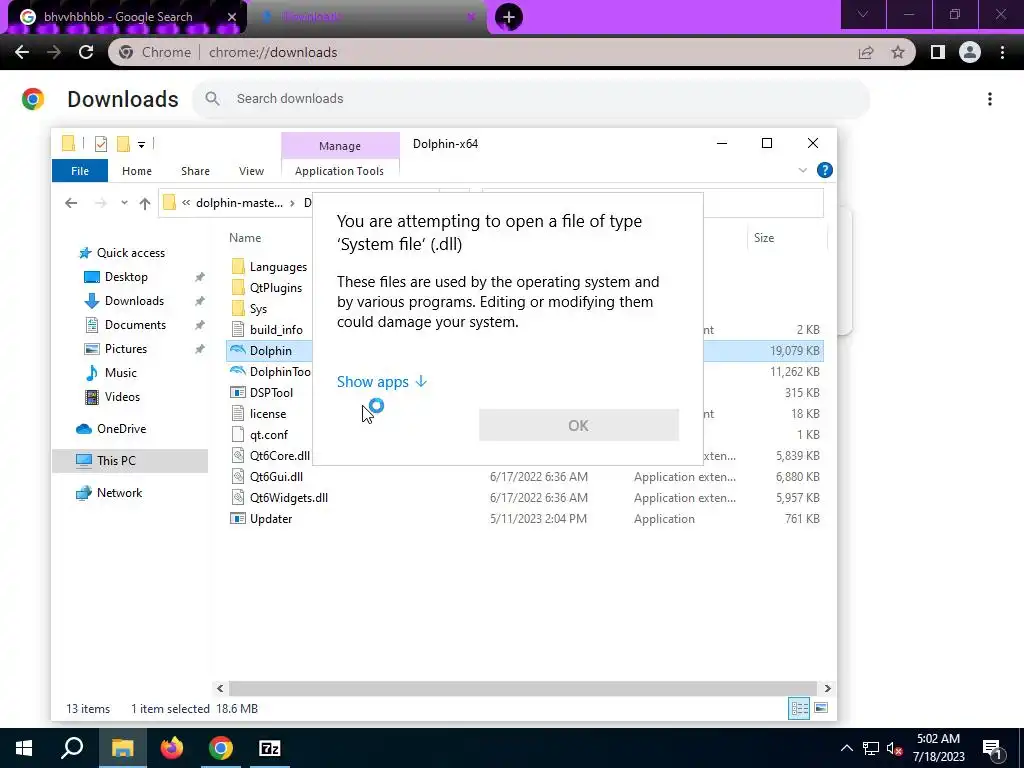The width and height of the screenshot is (1024, 768).
Task: Select Videos in navigation pane
Action: click(122, 397)
